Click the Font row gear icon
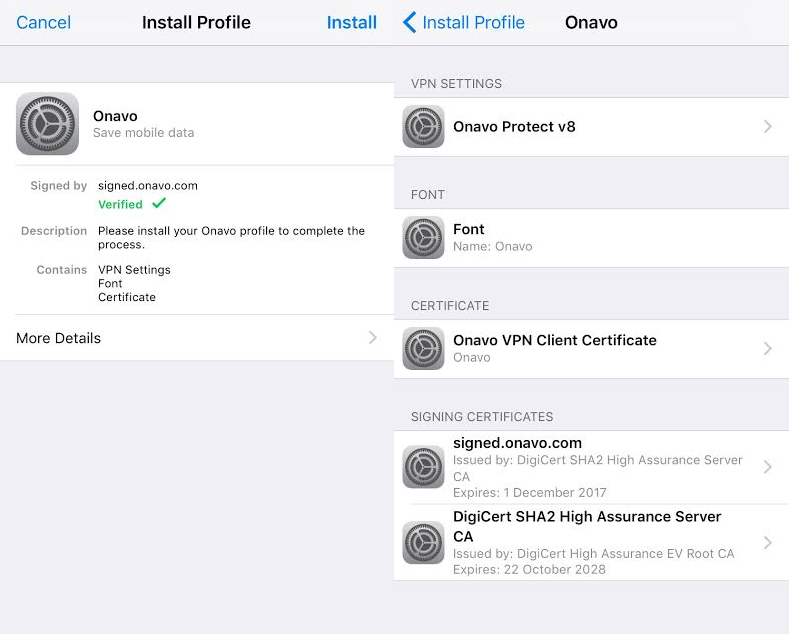Screen dimensions: 790x634 tap(423, 237)
